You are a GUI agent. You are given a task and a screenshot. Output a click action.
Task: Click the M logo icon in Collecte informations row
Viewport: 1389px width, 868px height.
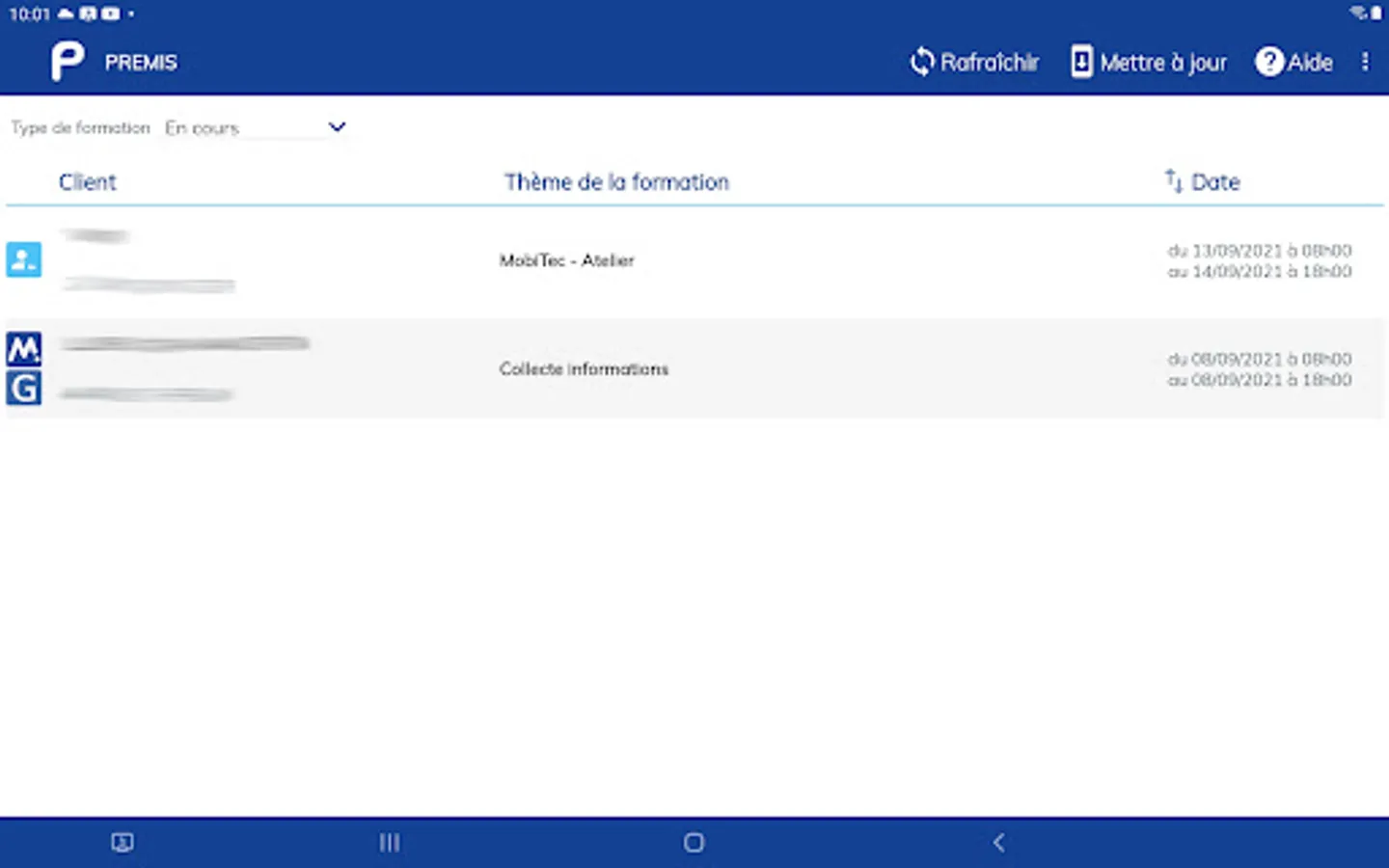click(x=24, y=348)
